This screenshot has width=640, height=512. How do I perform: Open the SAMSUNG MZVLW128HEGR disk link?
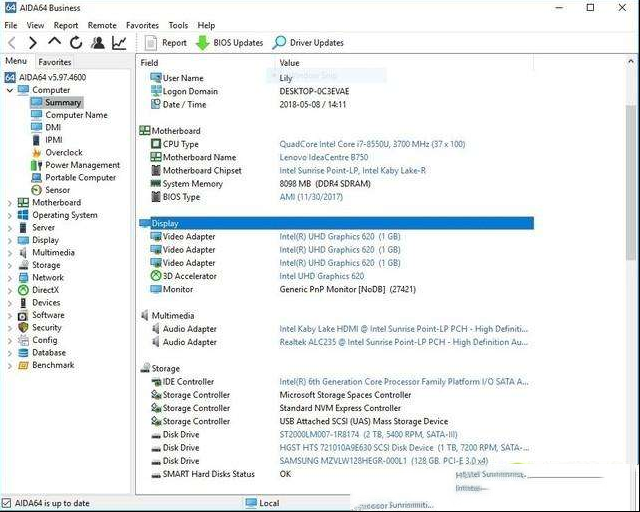[x=384, y=461]
